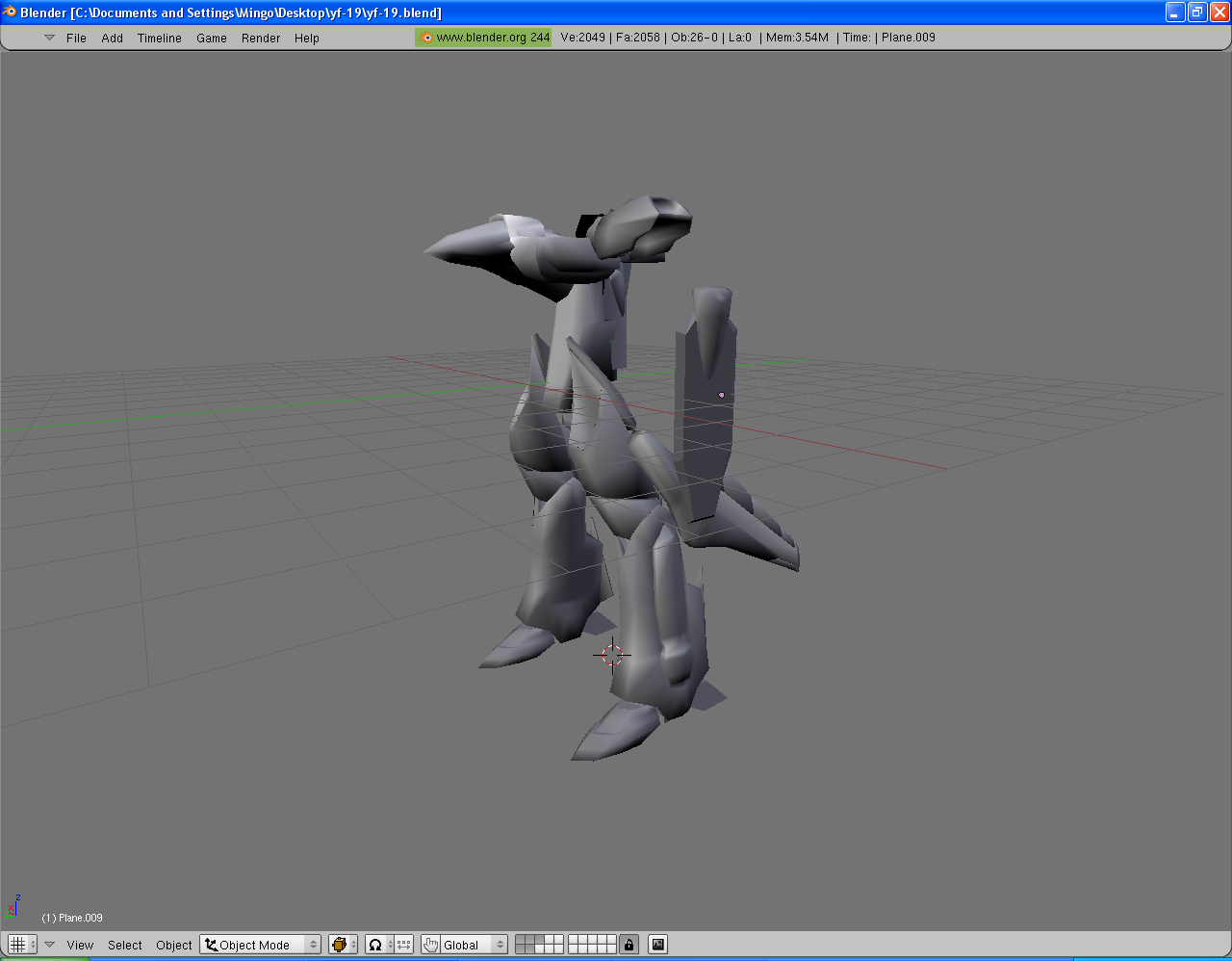Open the Render menu
The width and height of the screenshot is (1232, 961).
point(261,38)
